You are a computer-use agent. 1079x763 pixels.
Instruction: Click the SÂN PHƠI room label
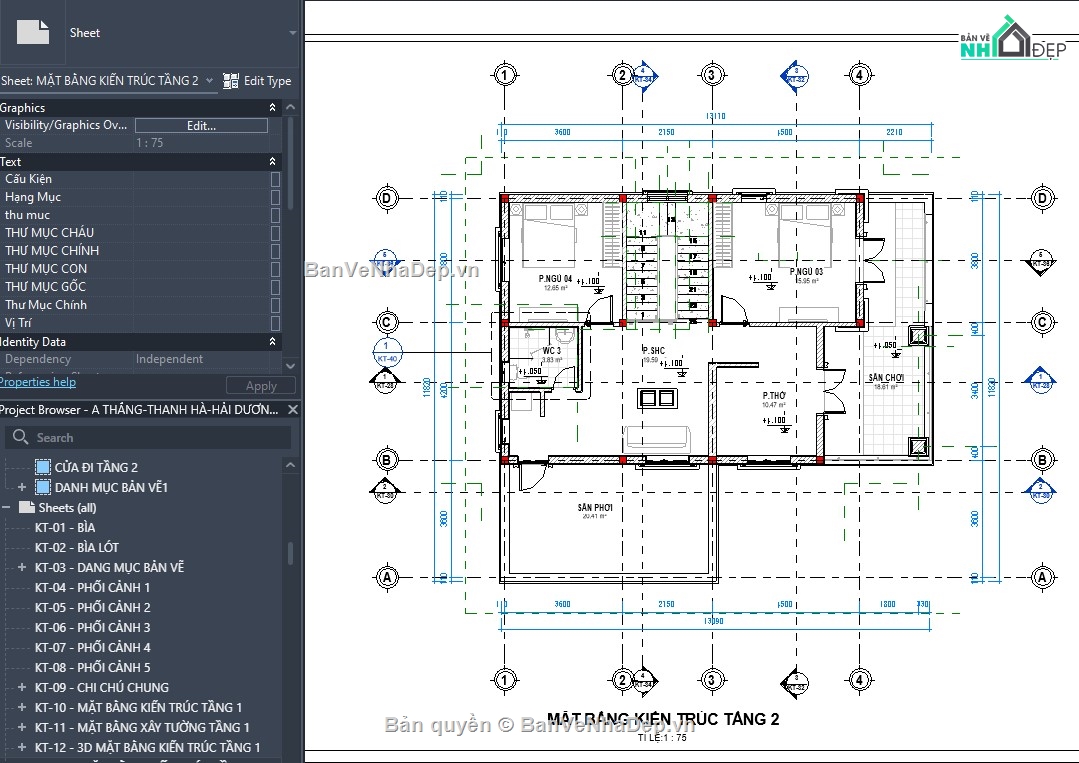595,507
